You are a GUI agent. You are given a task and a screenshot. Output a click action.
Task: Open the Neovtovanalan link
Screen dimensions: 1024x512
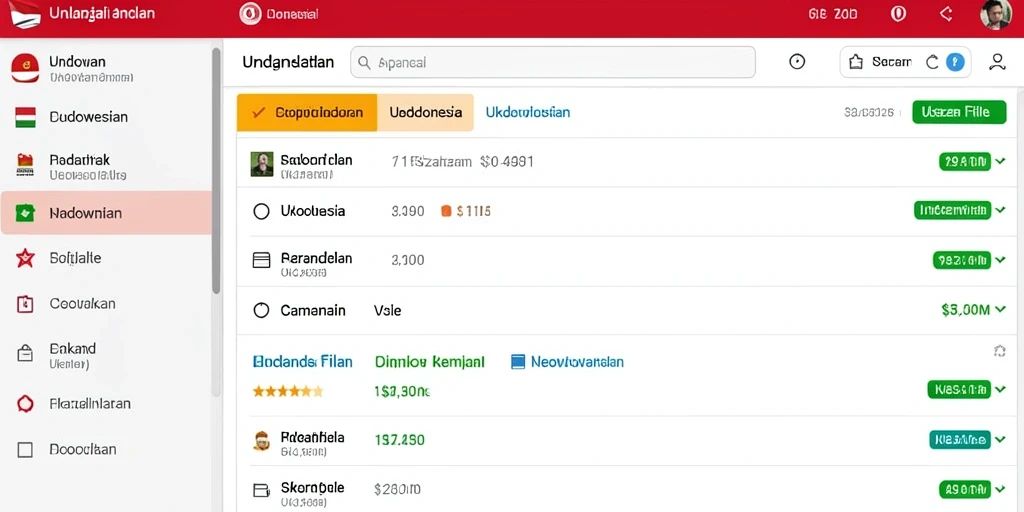pyautogui.click(x=567, y=361)
